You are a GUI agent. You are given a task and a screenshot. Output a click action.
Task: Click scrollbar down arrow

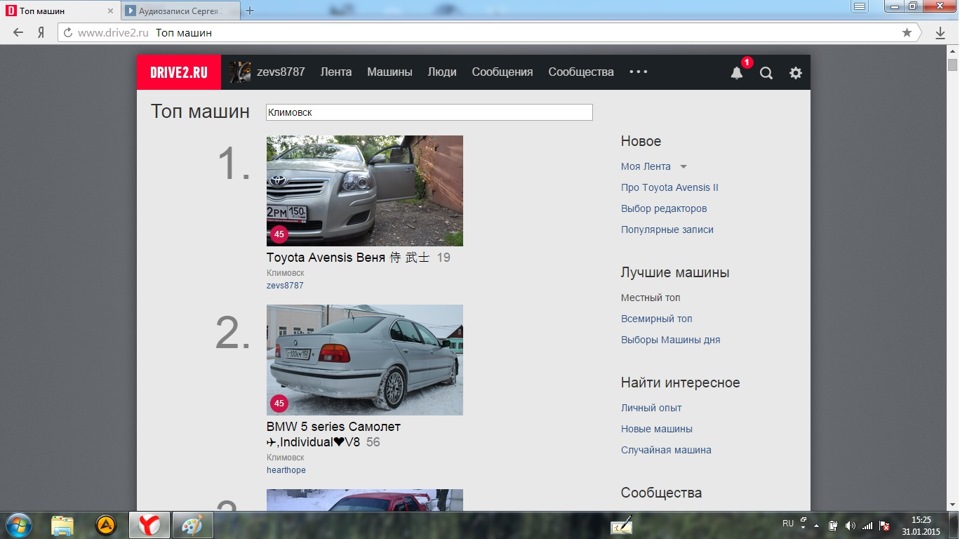952,505
